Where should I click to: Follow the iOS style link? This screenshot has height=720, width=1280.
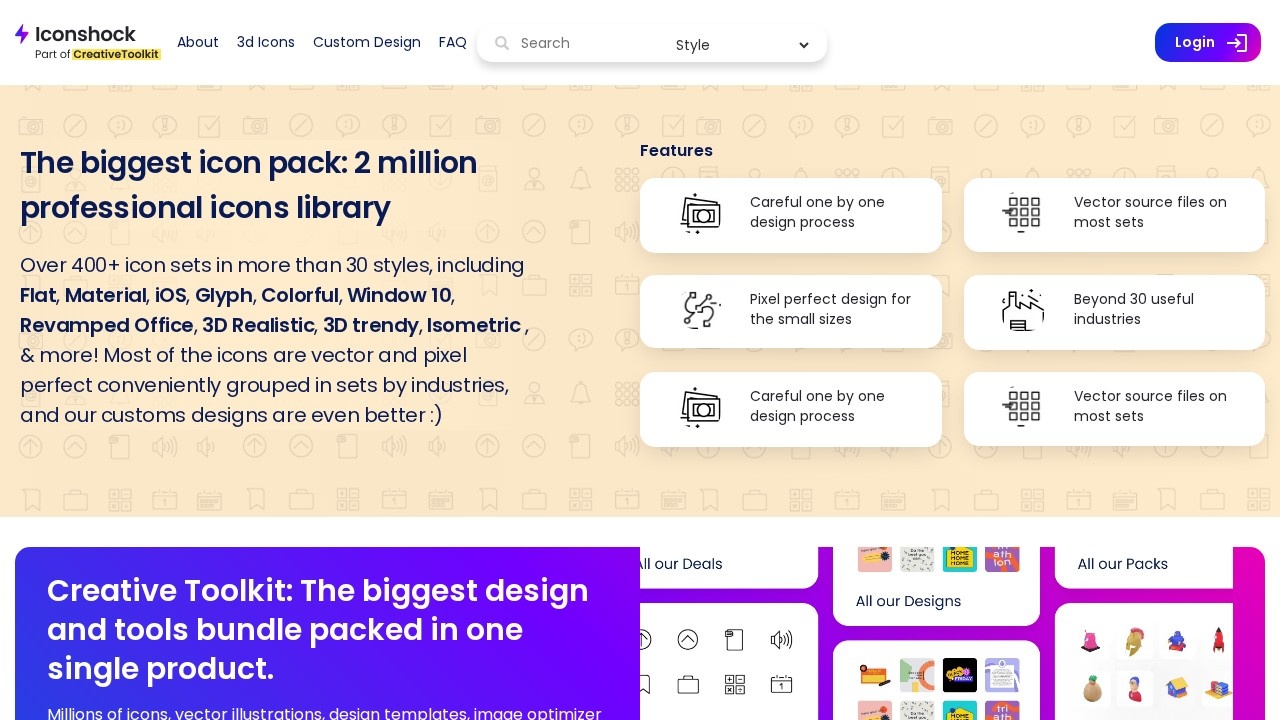(x=171, y=295)
